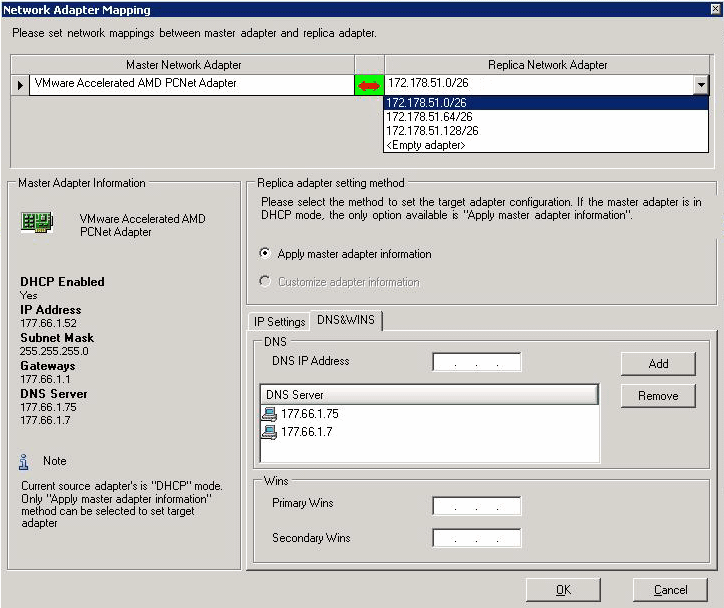Pick the <Empty adapter> option
Image resolution: width=724 pixels, height=608 pixels.
point(426,145)
